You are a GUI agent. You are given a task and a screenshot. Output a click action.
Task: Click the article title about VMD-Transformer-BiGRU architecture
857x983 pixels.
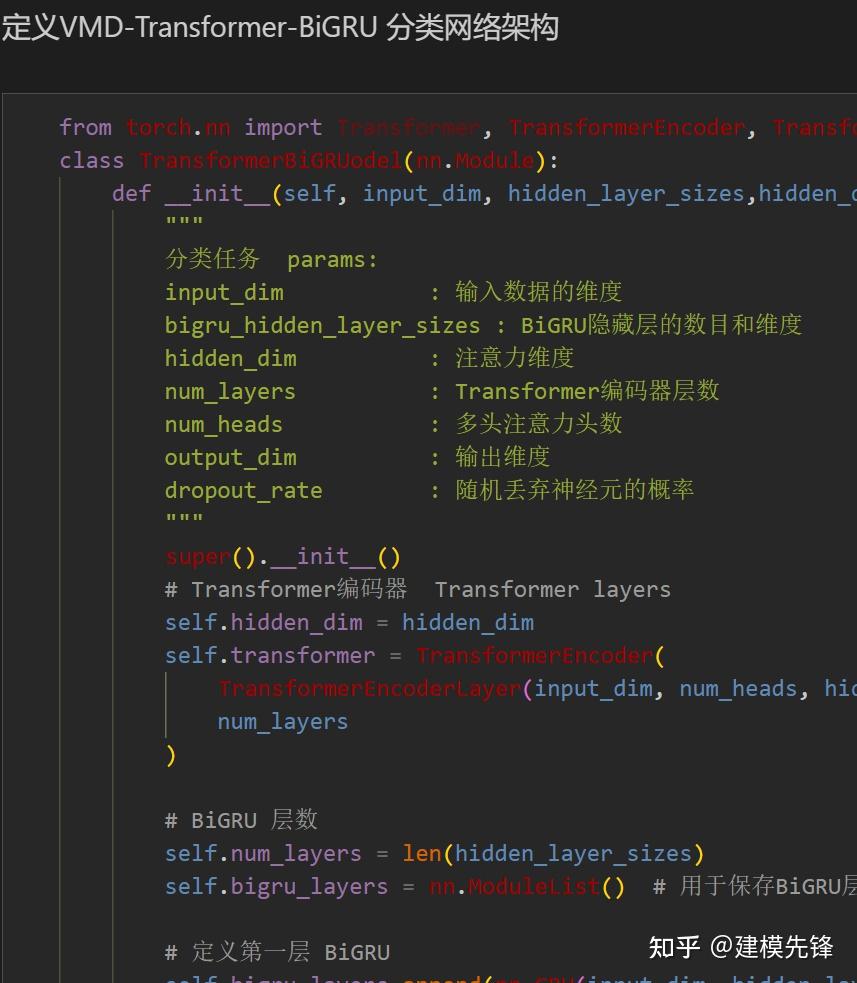[x=280, y=28]
